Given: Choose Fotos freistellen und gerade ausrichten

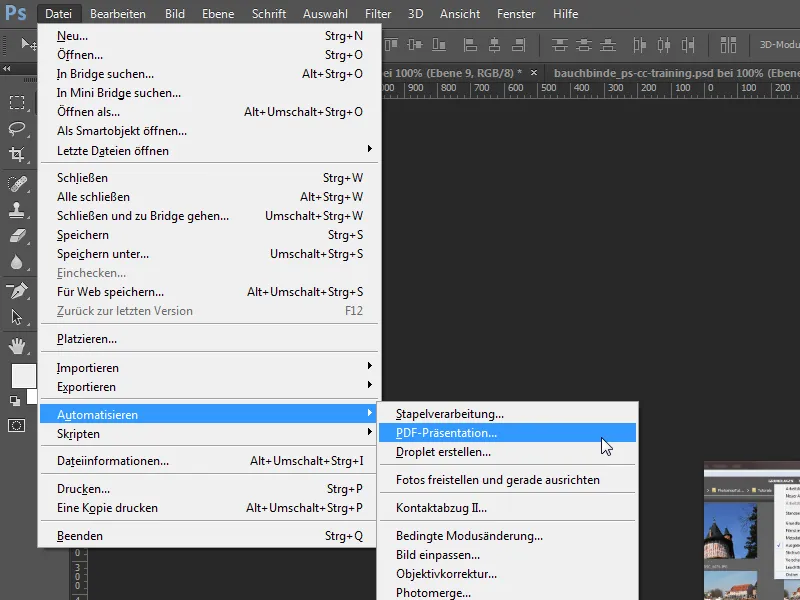Looking at the screenshot, I should tap(507, 480).
